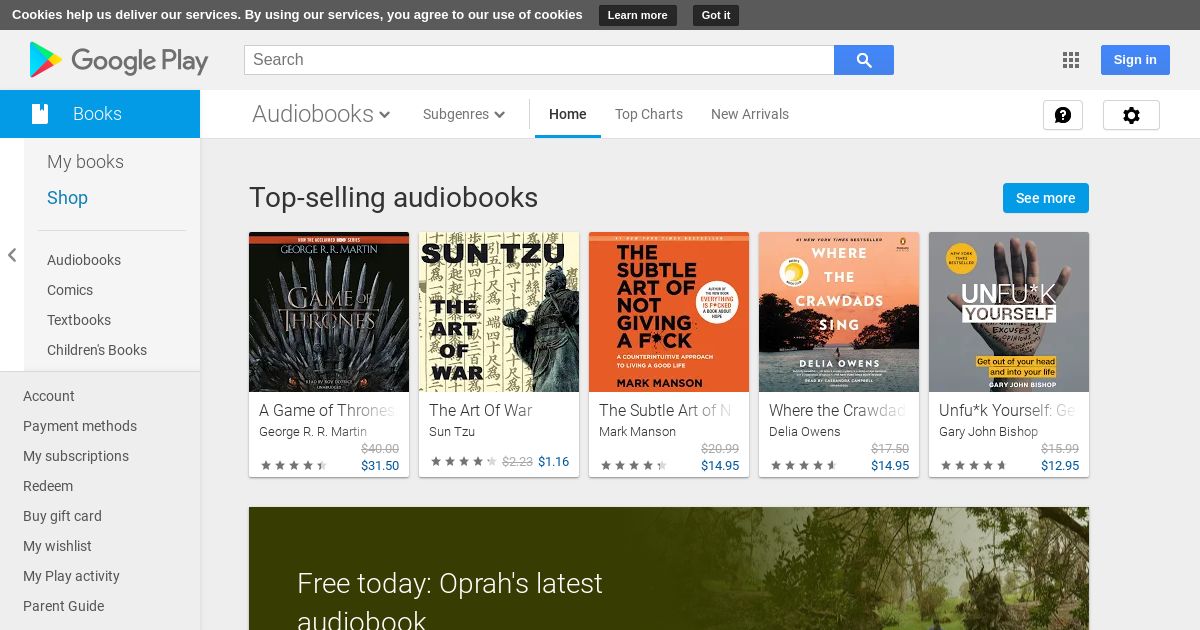This screenshot has height=630, width=1200.
Task: Dismiss cookie banner with Got it
Action: point(716,15)
